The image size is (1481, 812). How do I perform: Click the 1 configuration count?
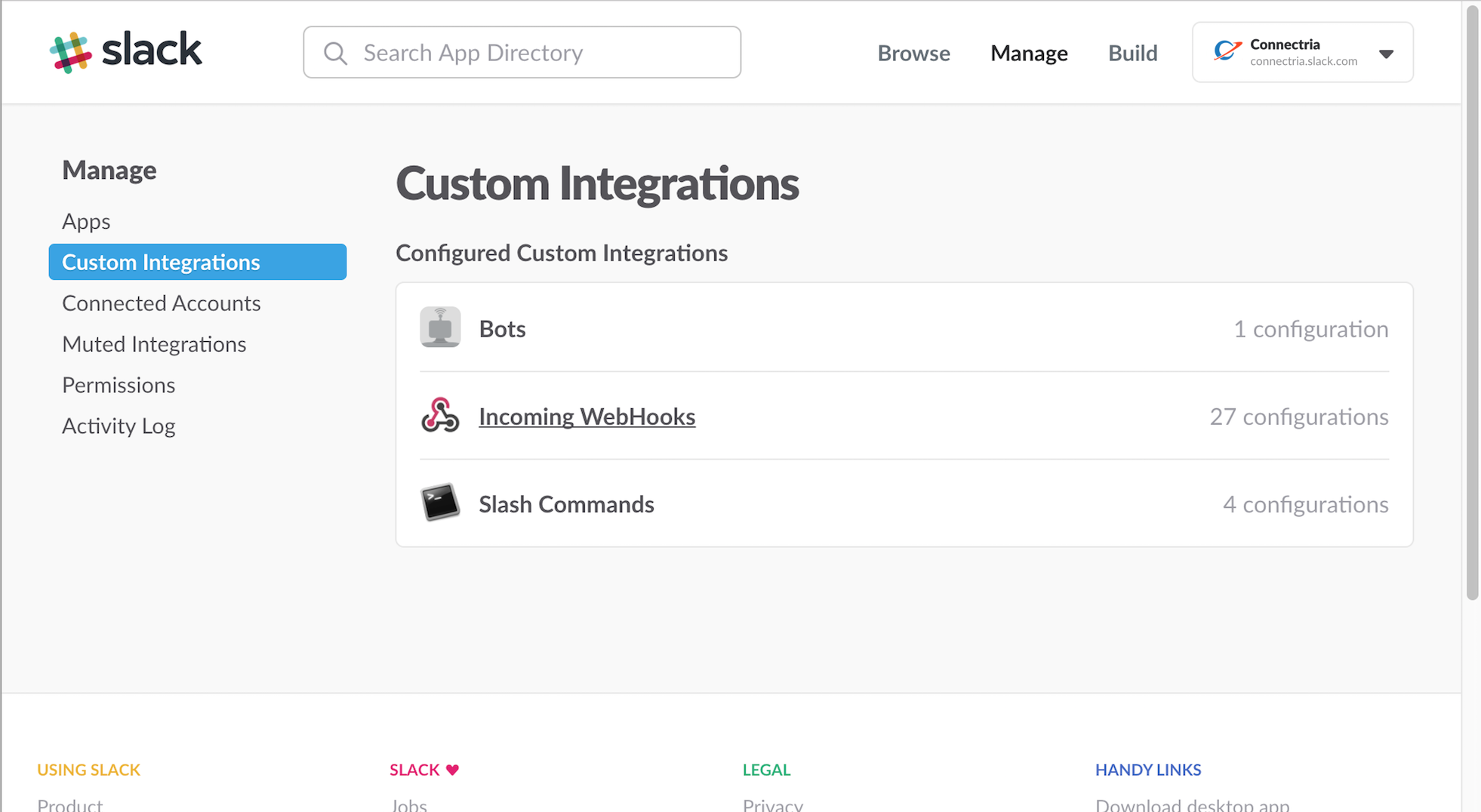point(1310,328)
